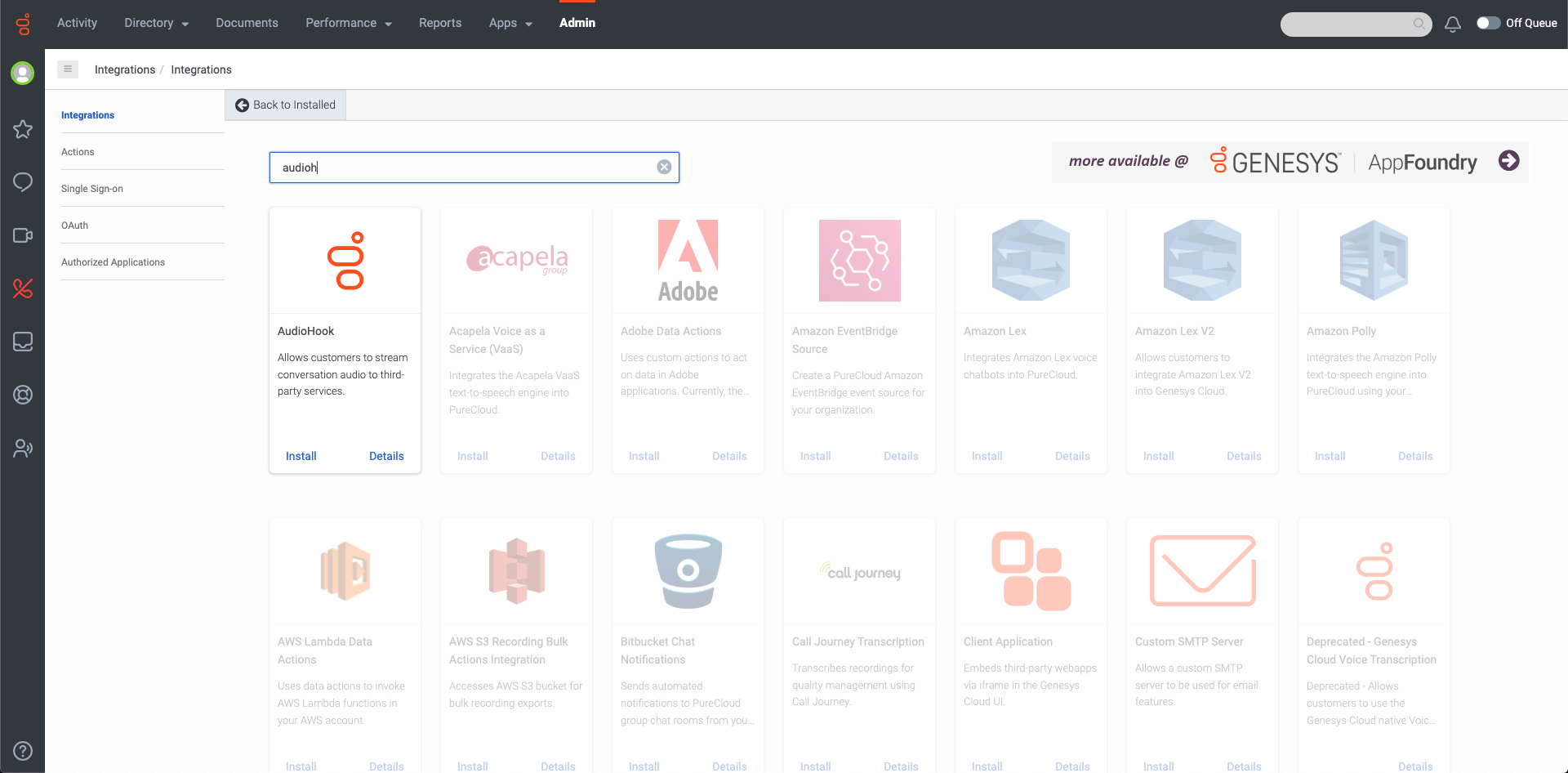Select Single Sign-on in the side menu

click(x=92, y=189)
